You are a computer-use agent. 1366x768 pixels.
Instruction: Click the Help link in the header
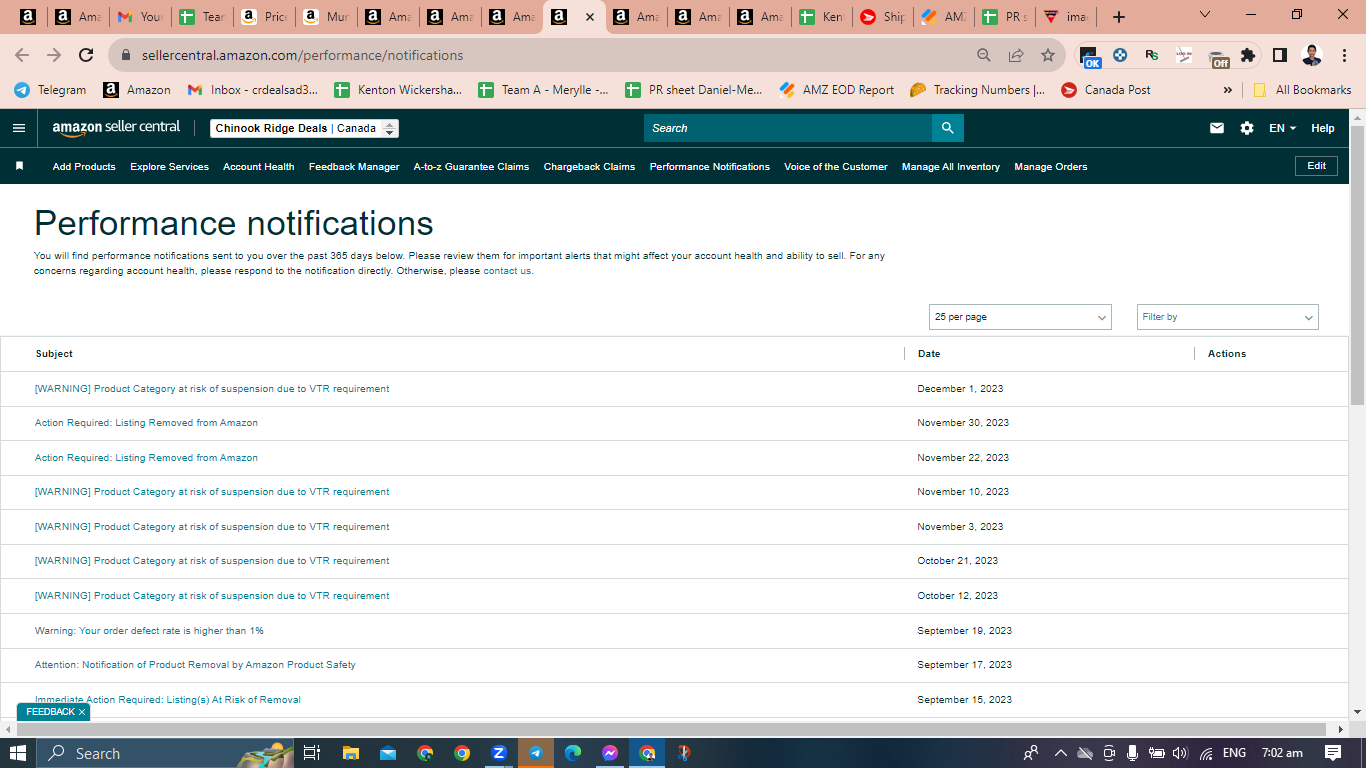(1322, 128)
